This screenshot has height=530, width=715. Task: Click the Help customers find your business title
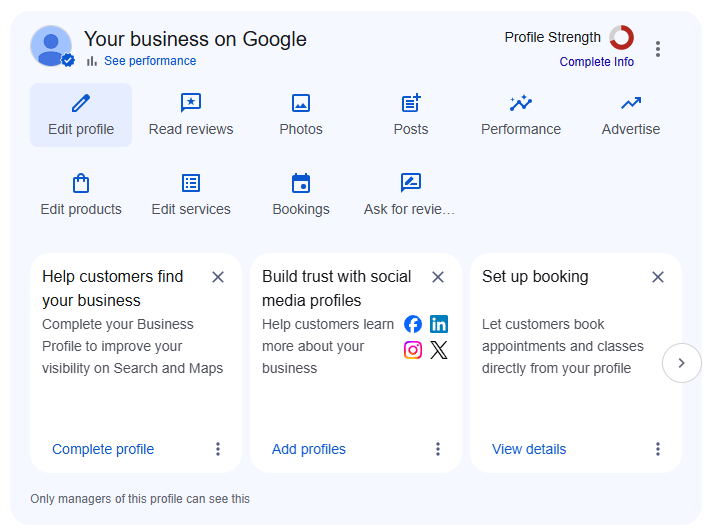pyautogui.click(x=113, y=288)
